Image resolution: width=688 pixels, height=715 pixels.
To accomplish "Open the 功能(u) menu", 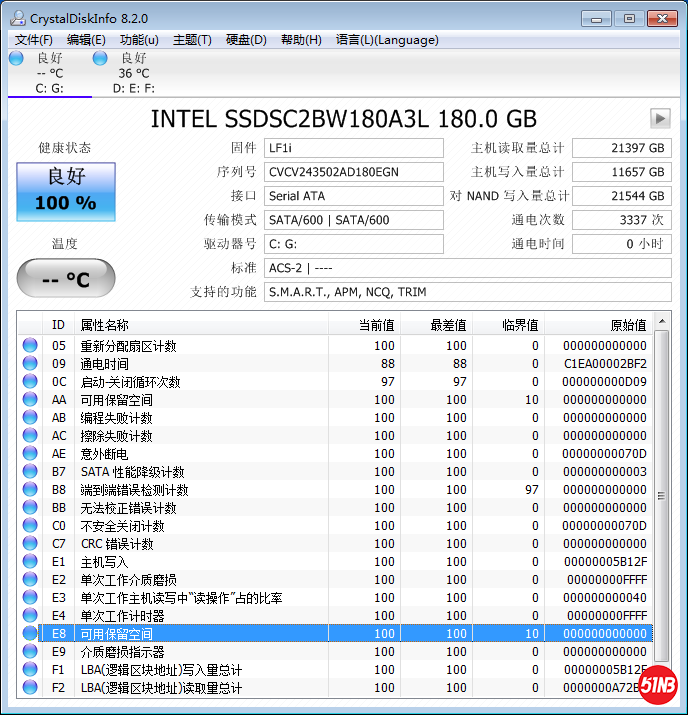I will pos(139,40).
